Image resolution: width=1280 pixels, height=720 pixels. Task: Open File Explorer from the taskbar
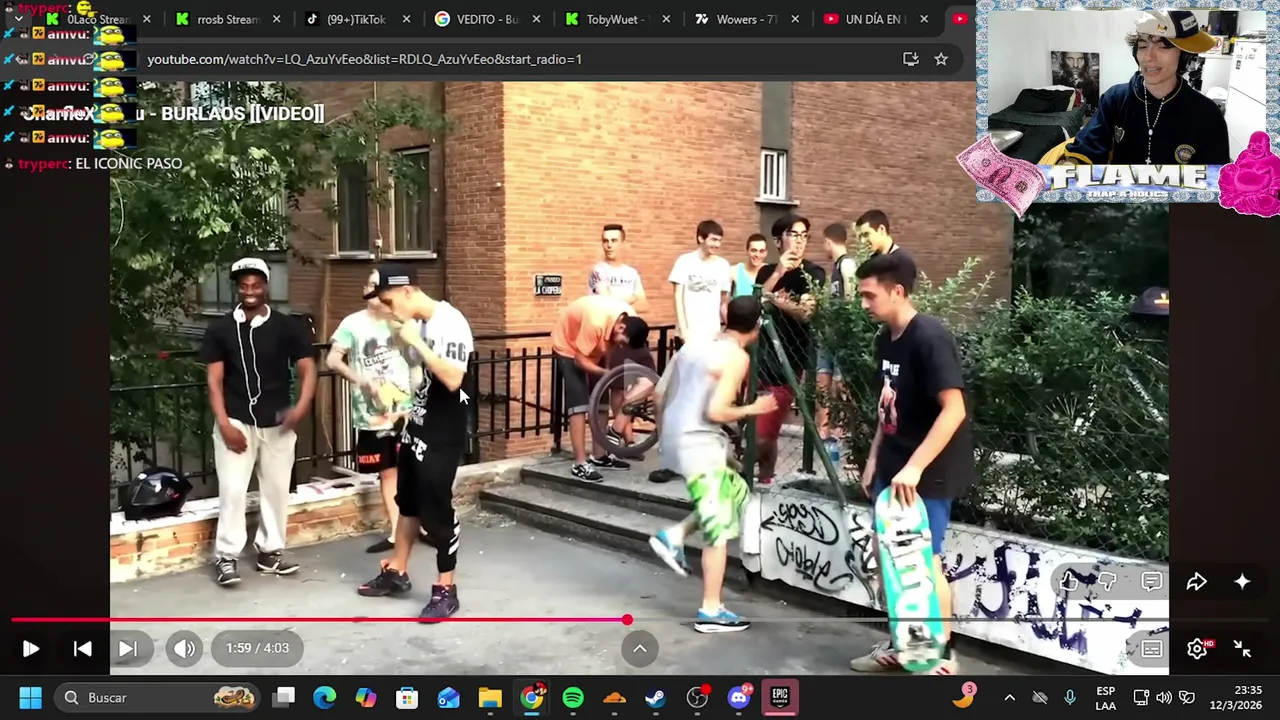coord(490,697)
